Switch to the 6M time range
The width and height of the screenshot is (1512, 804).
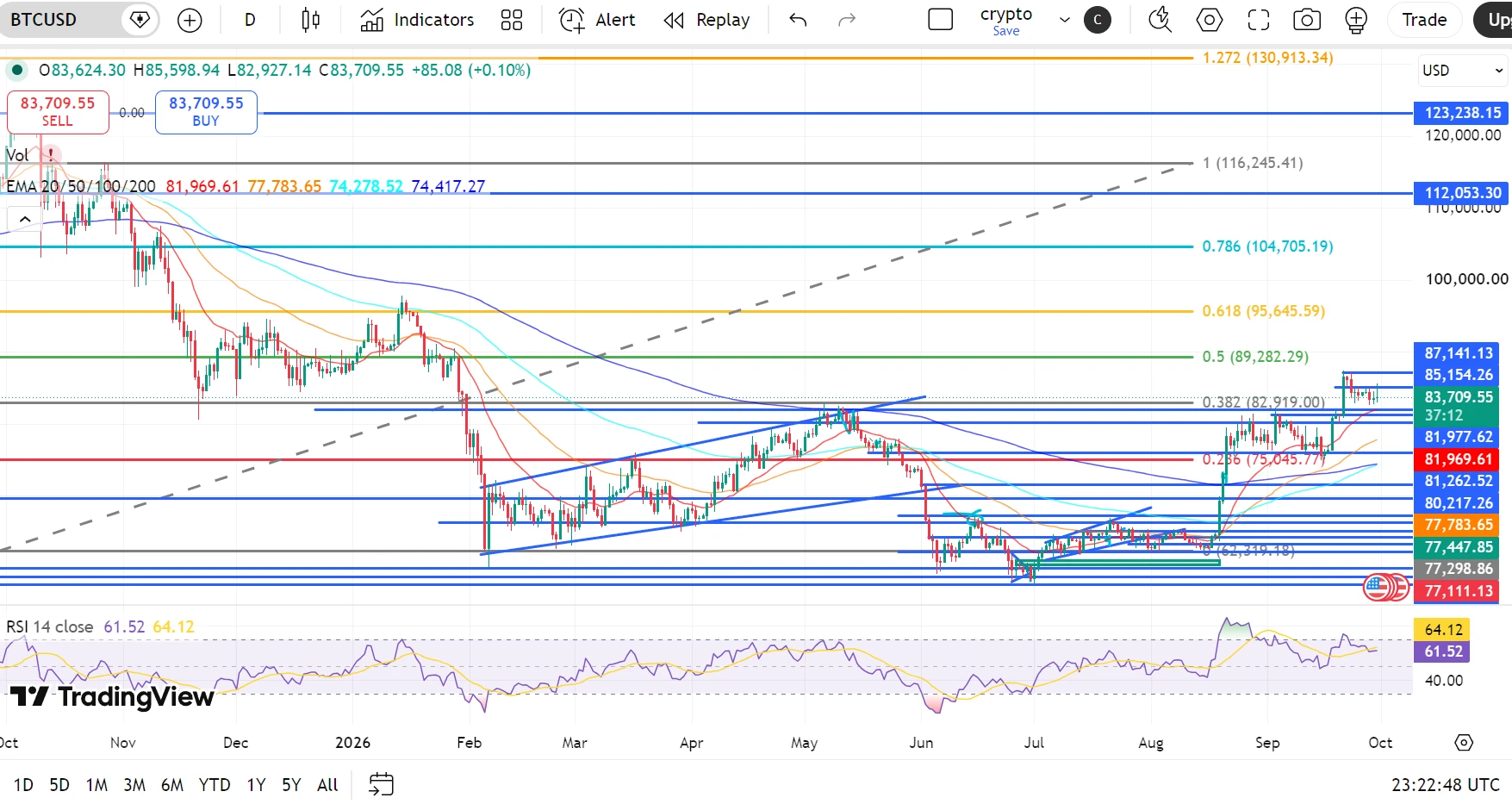[172, 785]
